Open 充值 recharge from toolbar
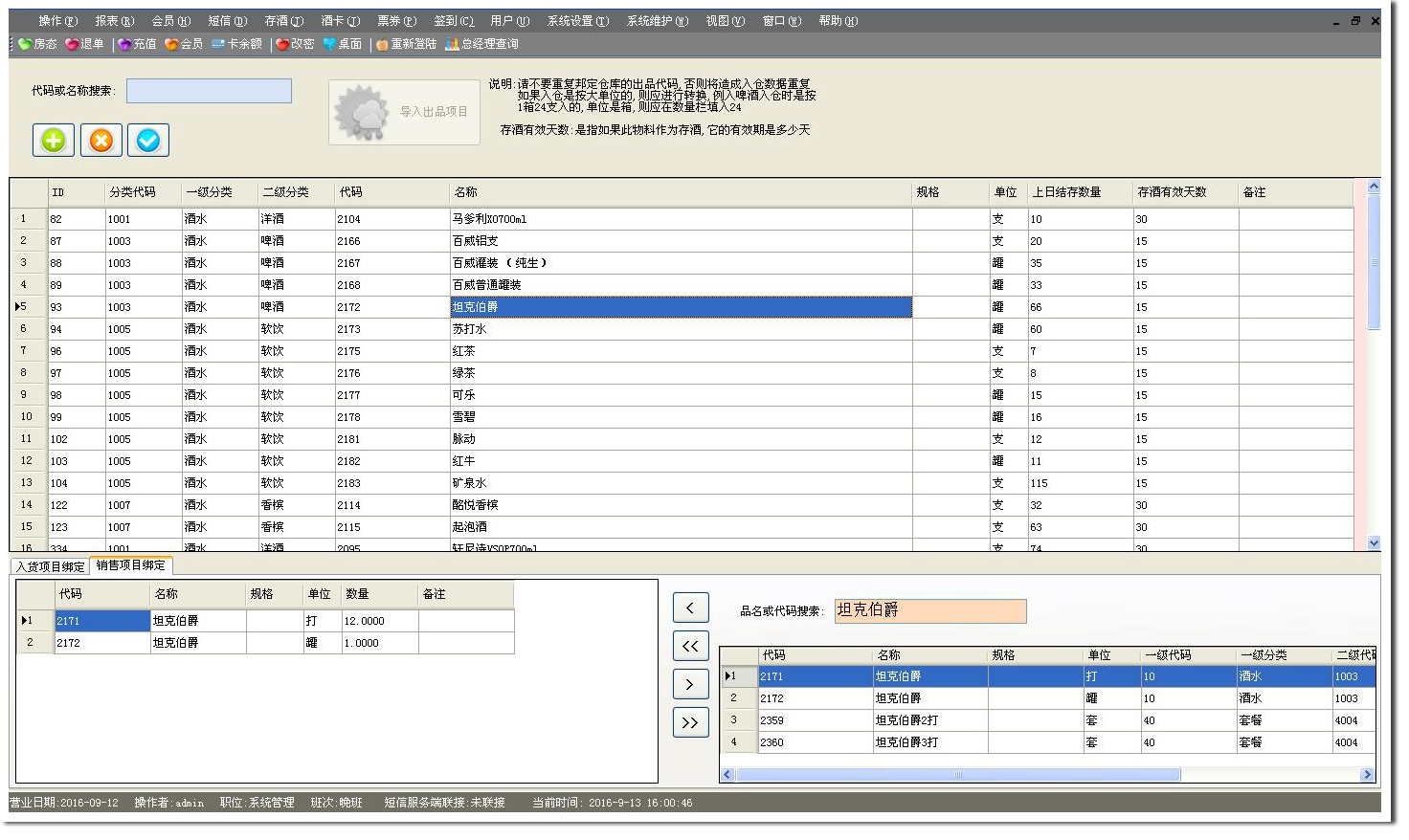Viewport: 1409px width, 840px height. tap(138, 44)
